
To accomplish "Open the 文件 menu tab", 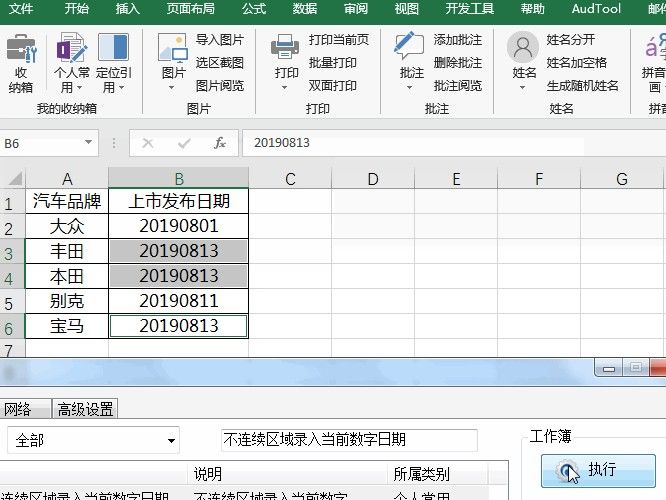I will tap(21, 8).
